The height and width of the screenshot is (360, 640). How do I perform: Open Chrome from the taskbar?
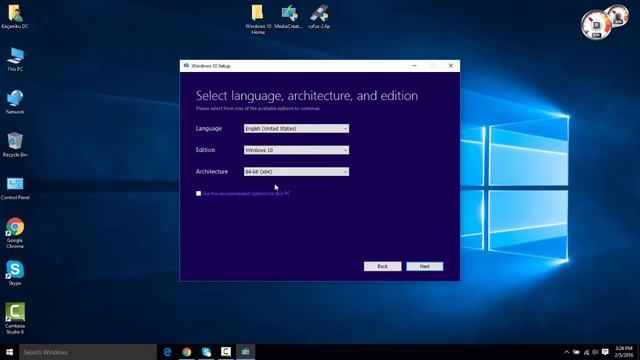pos(187,352)
